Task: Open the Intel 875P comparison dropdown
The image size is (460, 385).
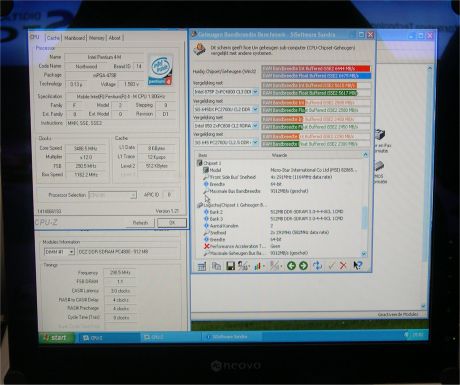Action: (x=255, y=92)
